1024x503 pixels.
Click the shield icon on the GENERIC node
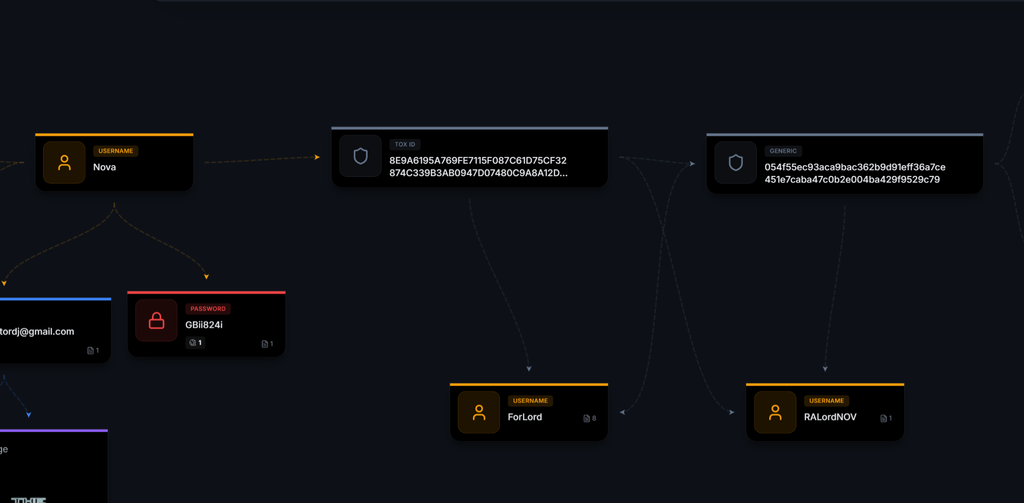[735, 163]
